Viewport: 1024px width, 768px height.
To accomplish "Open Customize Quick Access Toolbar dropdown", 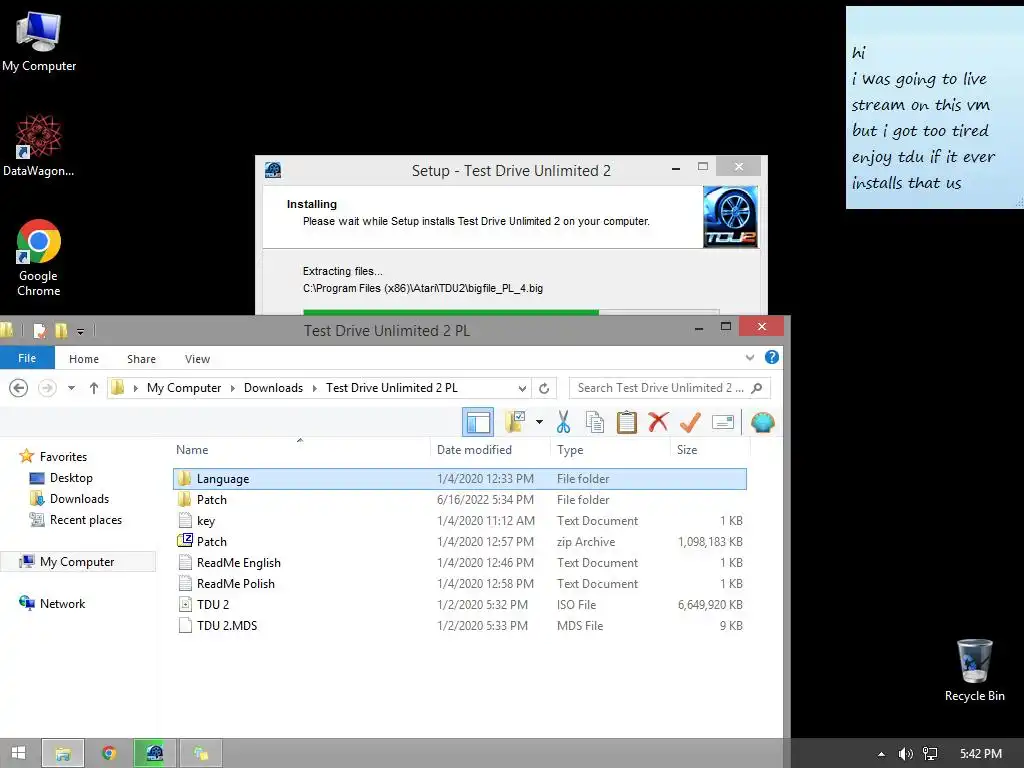I will pyautogui.click(x=80, y=332).
